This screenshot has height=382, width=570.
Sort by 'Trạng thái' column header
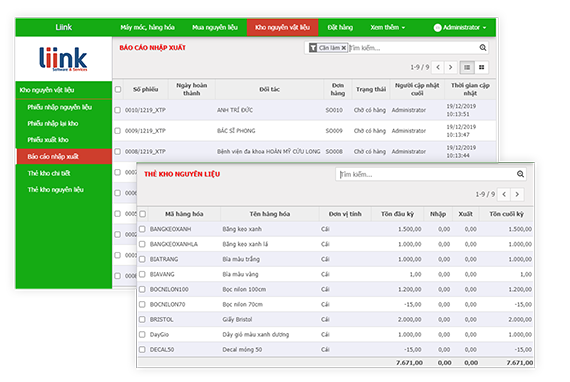(371, 89)
